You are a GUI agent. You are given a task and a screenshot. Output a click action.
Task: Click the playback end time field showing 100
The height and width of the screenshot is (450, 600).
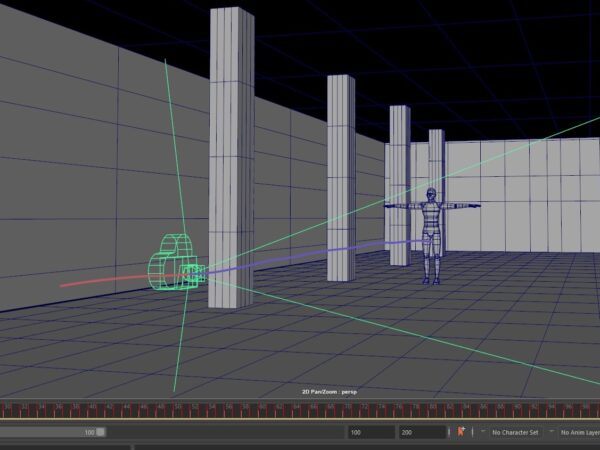point(371,432)
